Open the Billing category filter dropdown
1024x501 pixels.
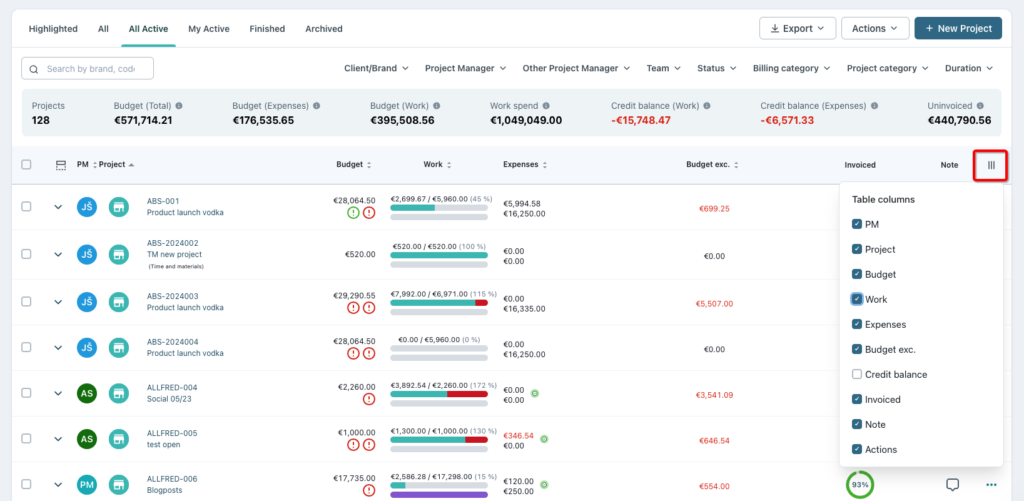click(792, 68)
